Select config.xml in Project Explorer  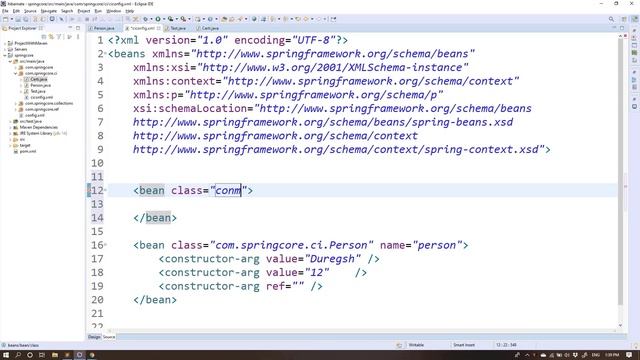[x=34, y=116]
